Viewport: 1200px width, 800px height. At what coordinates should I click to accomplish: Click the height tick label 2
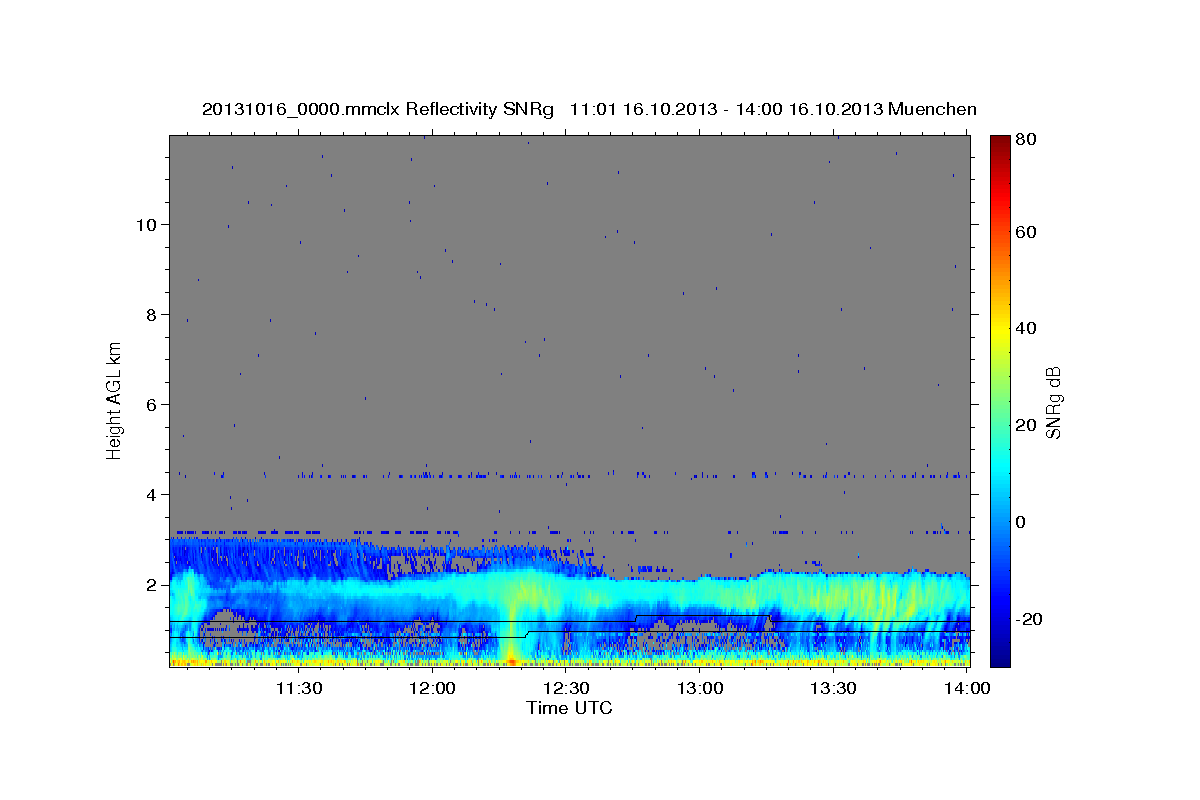coord(150,584)
